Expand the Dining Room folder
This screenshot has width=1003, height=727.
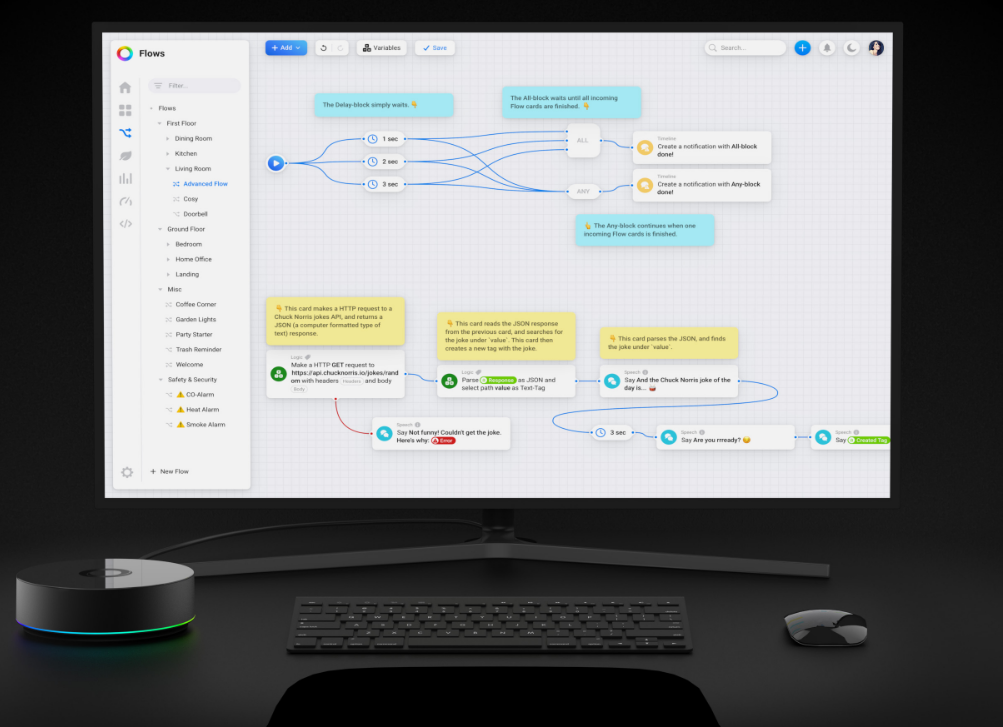[x=168, y=139]
